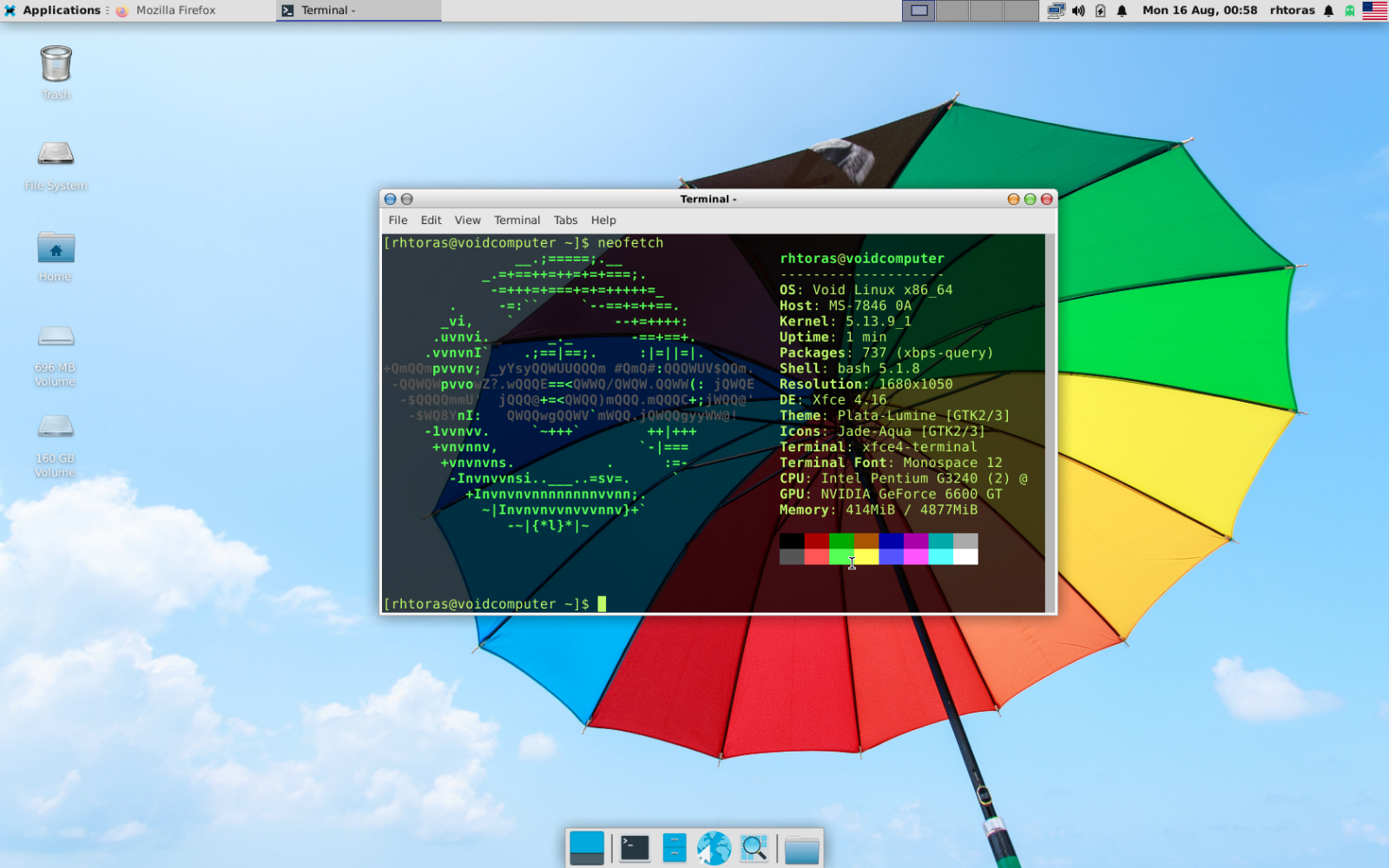Viewport: 1389px width, 868px height.
Task: Launch the web browser globe icon in dock
Action: pos(714,847)
